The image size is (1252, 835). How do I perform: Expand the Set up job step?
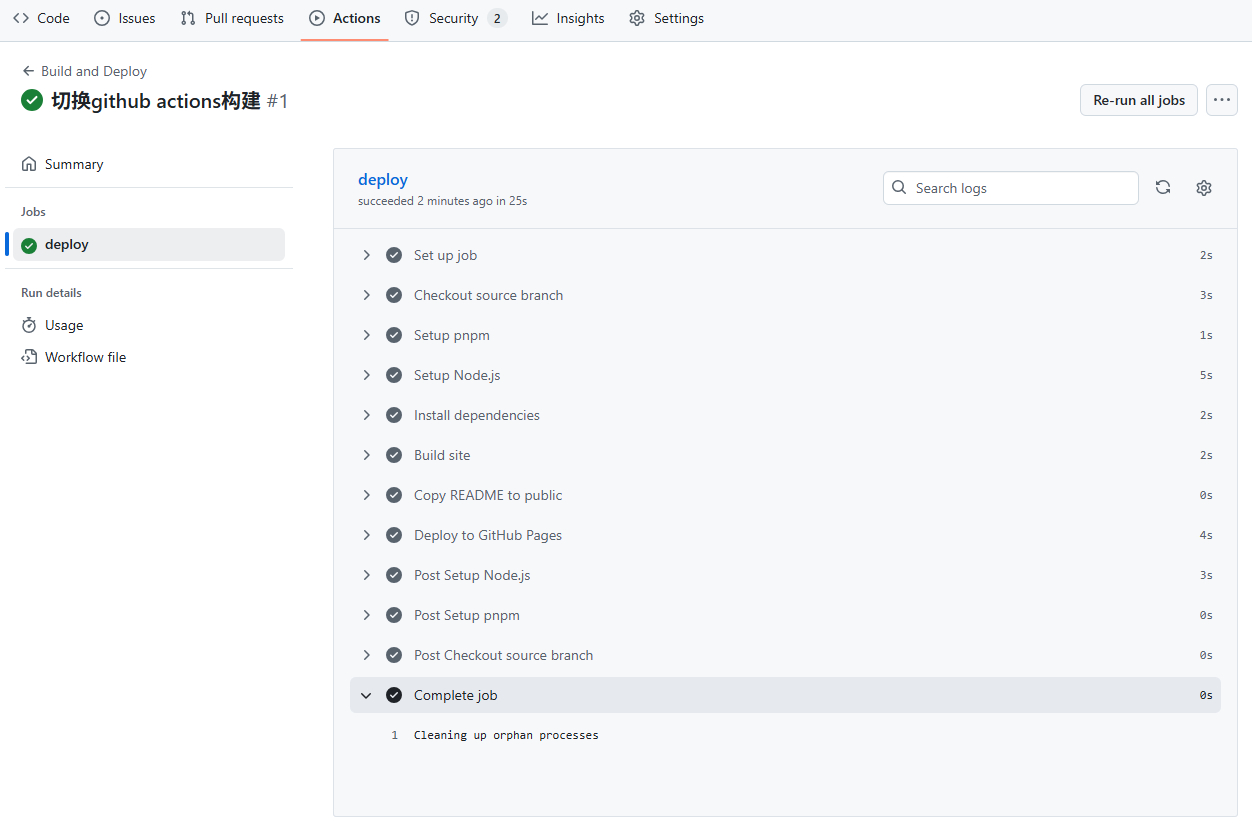pos(367,255)
